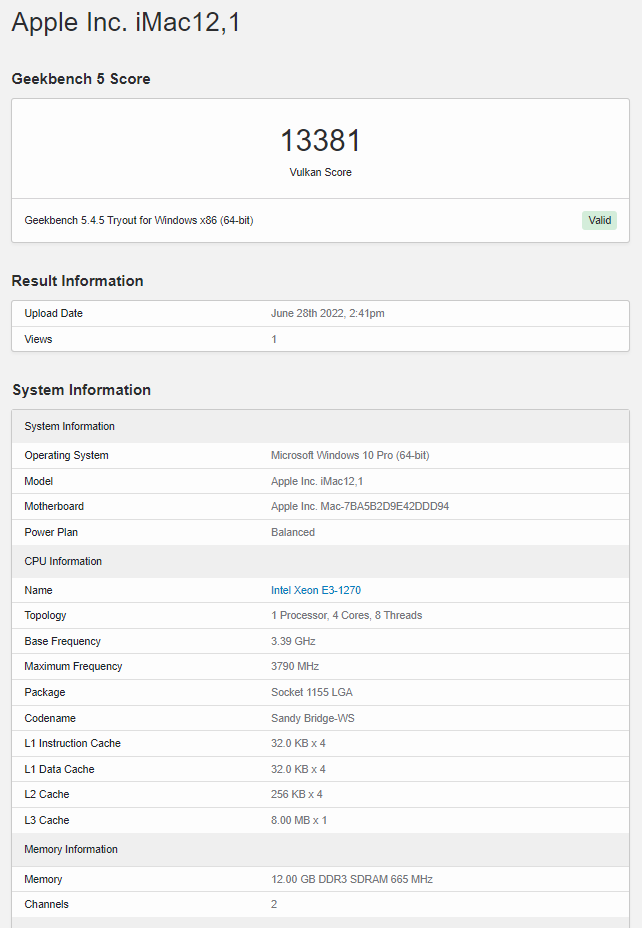Click the Geekbench 5 Score heading
Image resolution: width=642 pixels, height=928 pixels.
coord(81,79)
